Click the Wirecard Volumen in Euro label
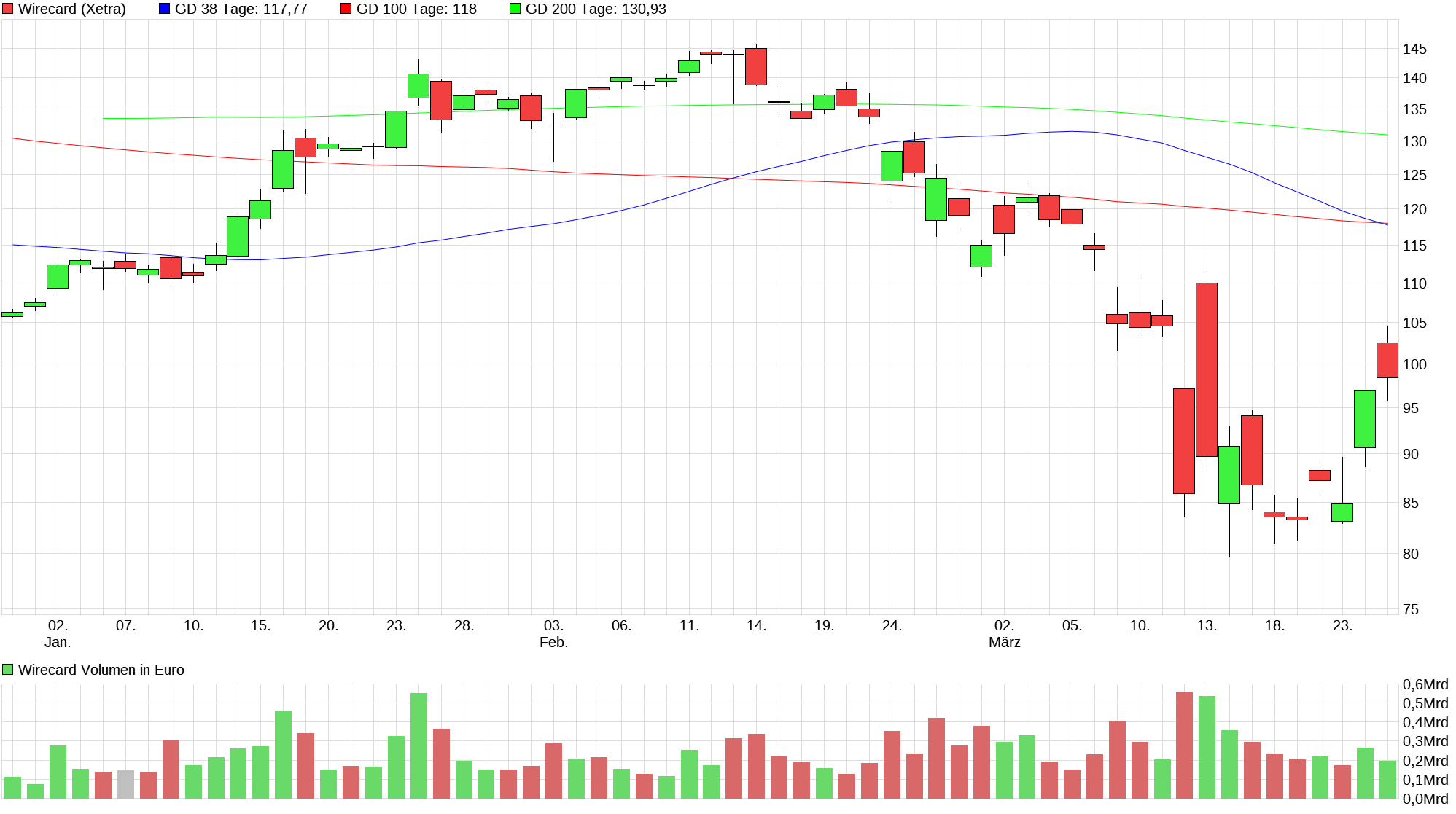Screen dimensions: 1456x814 pyautogui.click(x=101, y=670)
